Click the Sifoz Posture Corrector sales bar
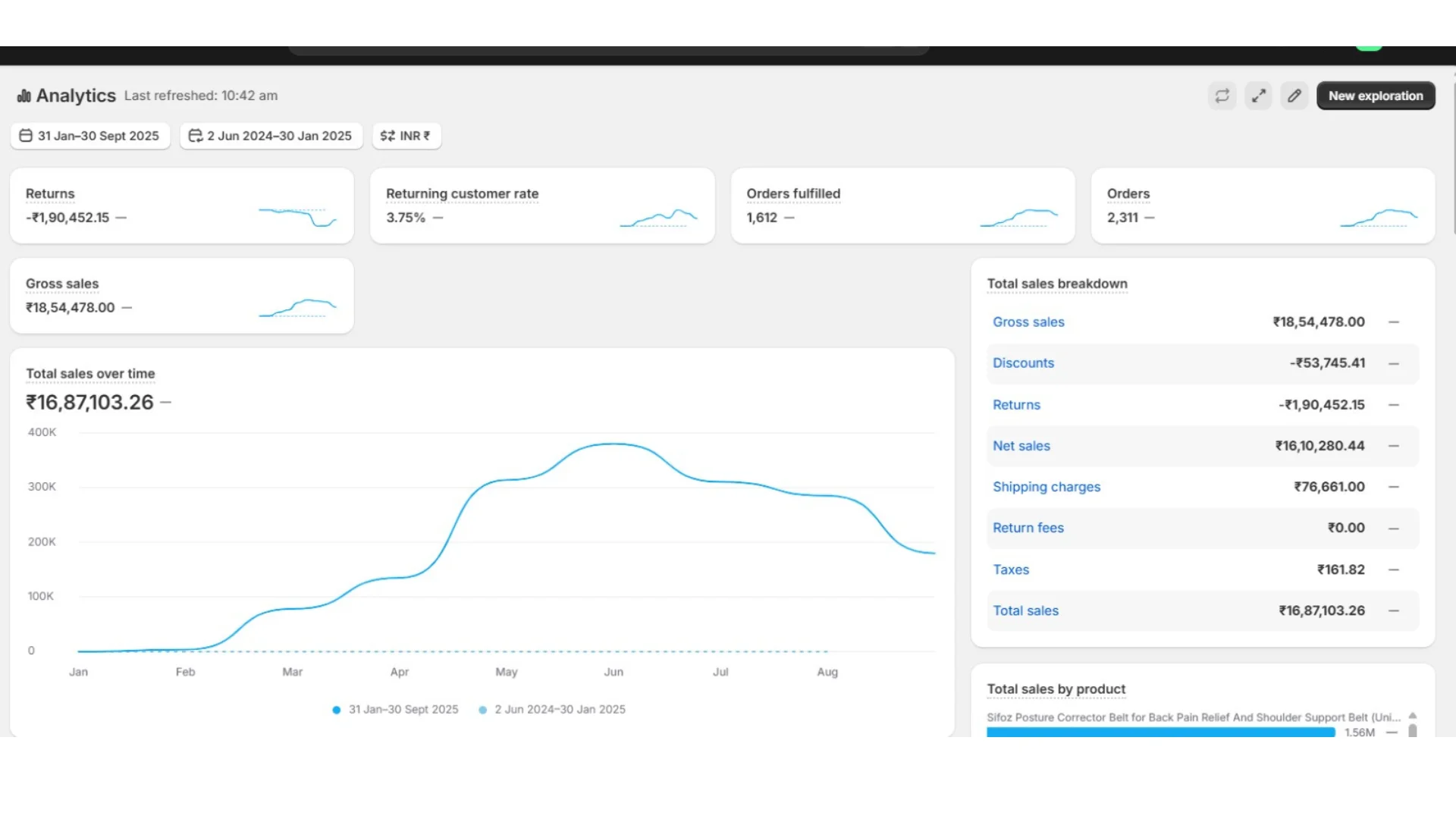Viewport: 1456px width, 819px height. point(1160,732)
